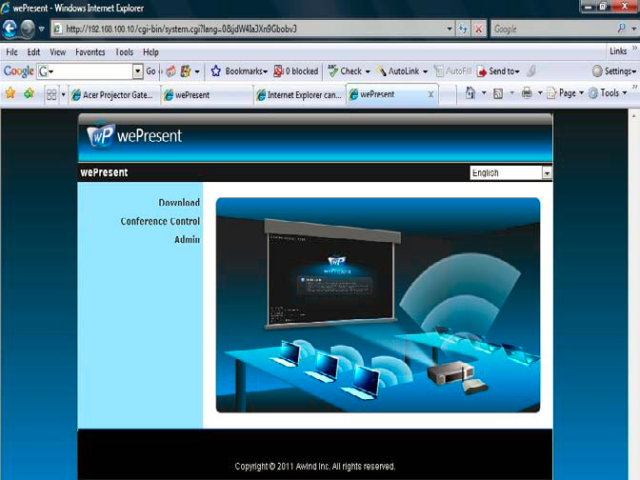This screenshot has height=480, width=640.
Task: Open the Edit menu
Action: click(33, 52)
